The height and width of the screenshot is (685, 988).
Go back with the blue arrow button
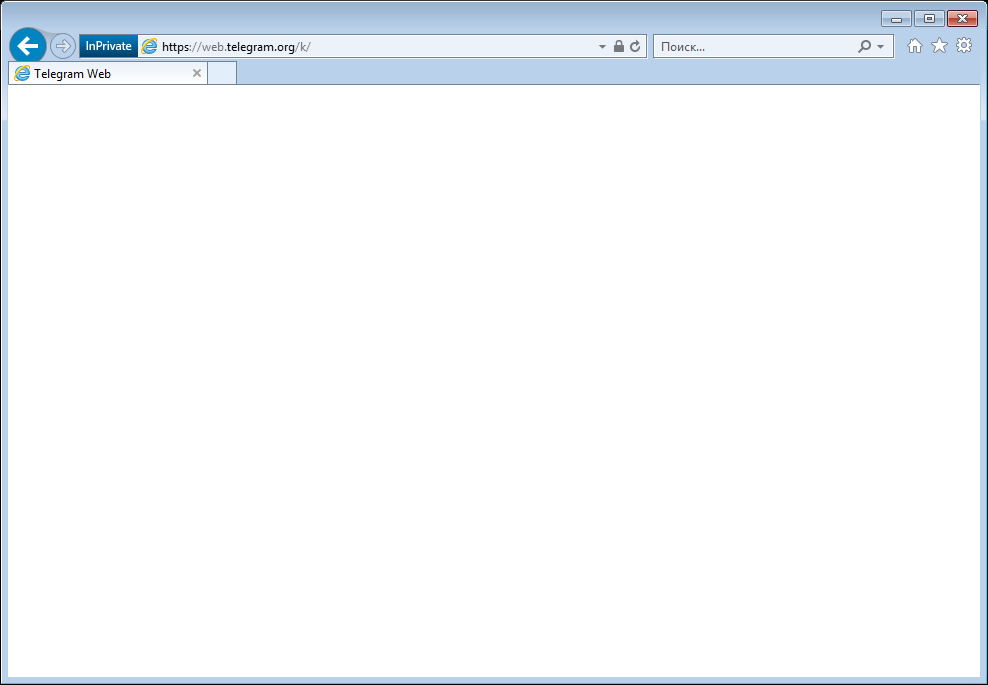tap(28, 46)
